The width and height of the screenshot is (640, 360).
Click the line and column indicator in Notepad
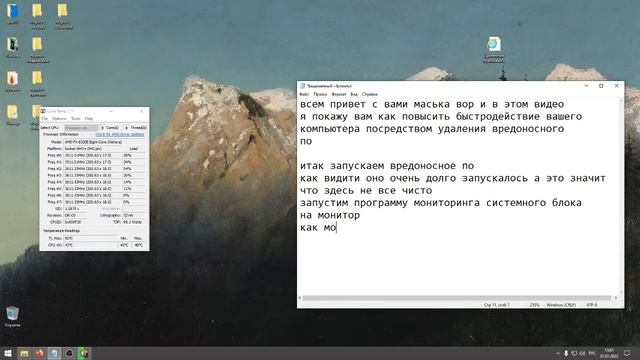[497, 305]
